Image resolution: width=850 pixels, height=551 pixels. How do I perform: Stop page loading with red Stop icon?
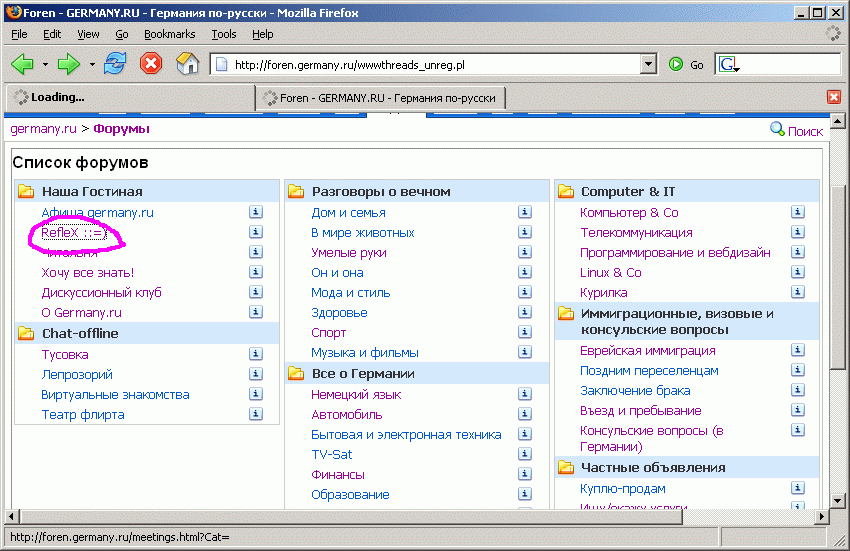tap(150, 64)
